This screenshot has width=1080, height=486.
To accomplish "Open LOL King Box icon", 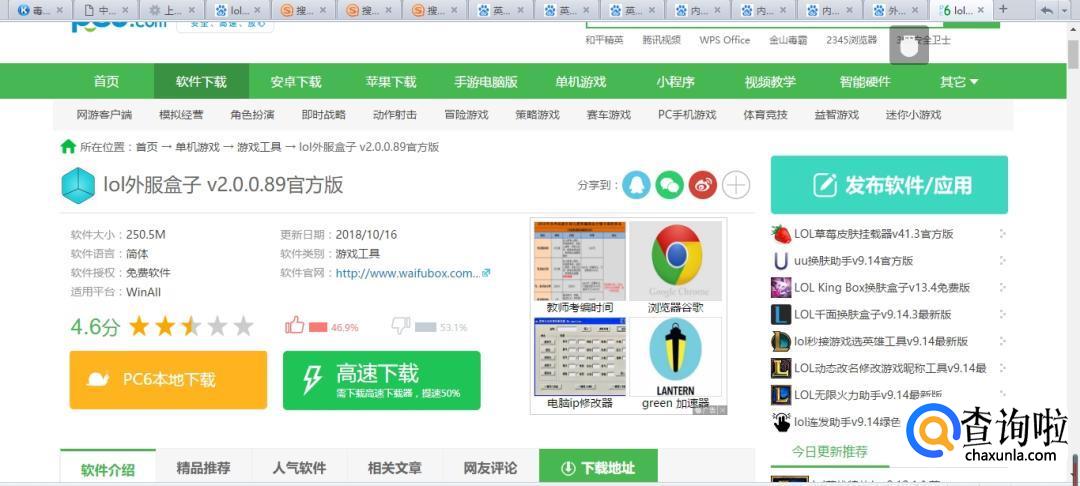I will tap(781, 288).
